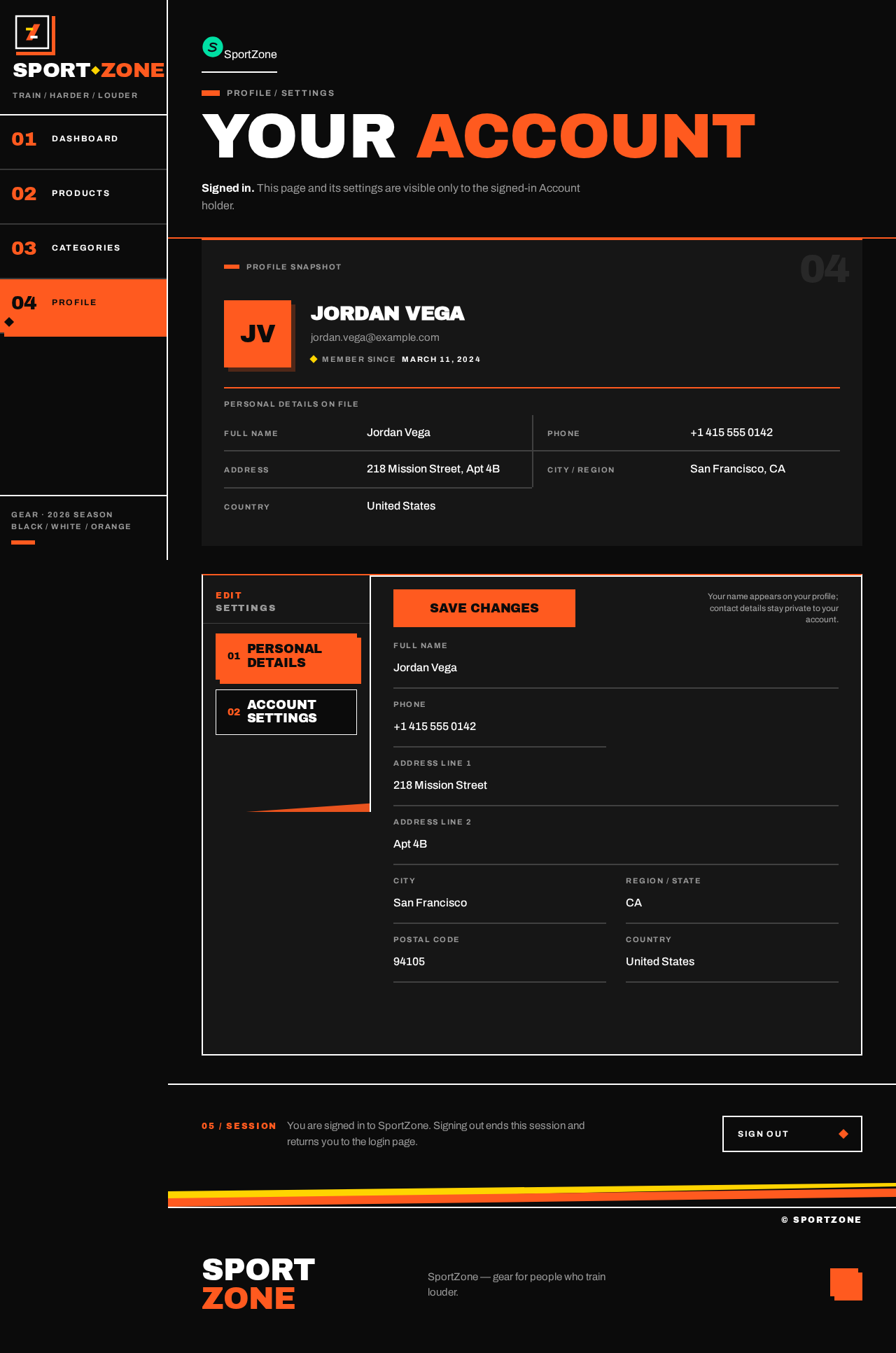The height and width of the screenshot is (1353, 896).
Task: Click the YOUR ACCOUNT page title
Action: (479, 136)
